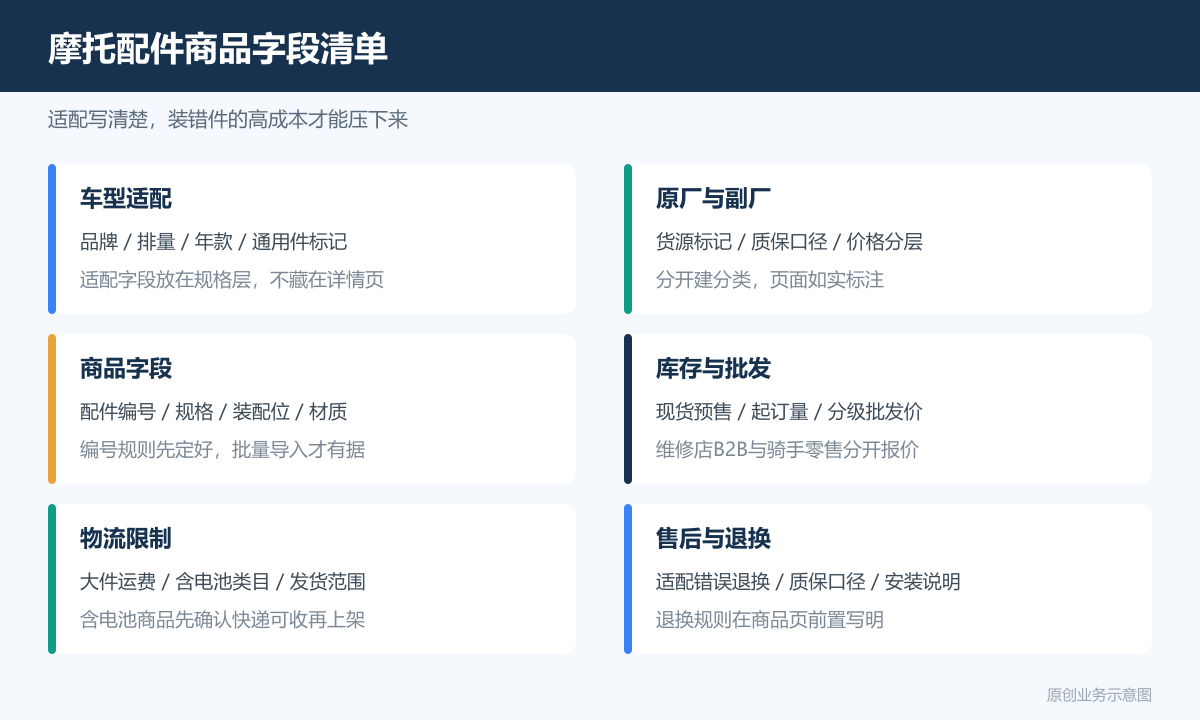Click the line 现货预售 / 起订量 / 分级批发价
The height and width of the screenshot is (720, 1200).
(789, 412)
